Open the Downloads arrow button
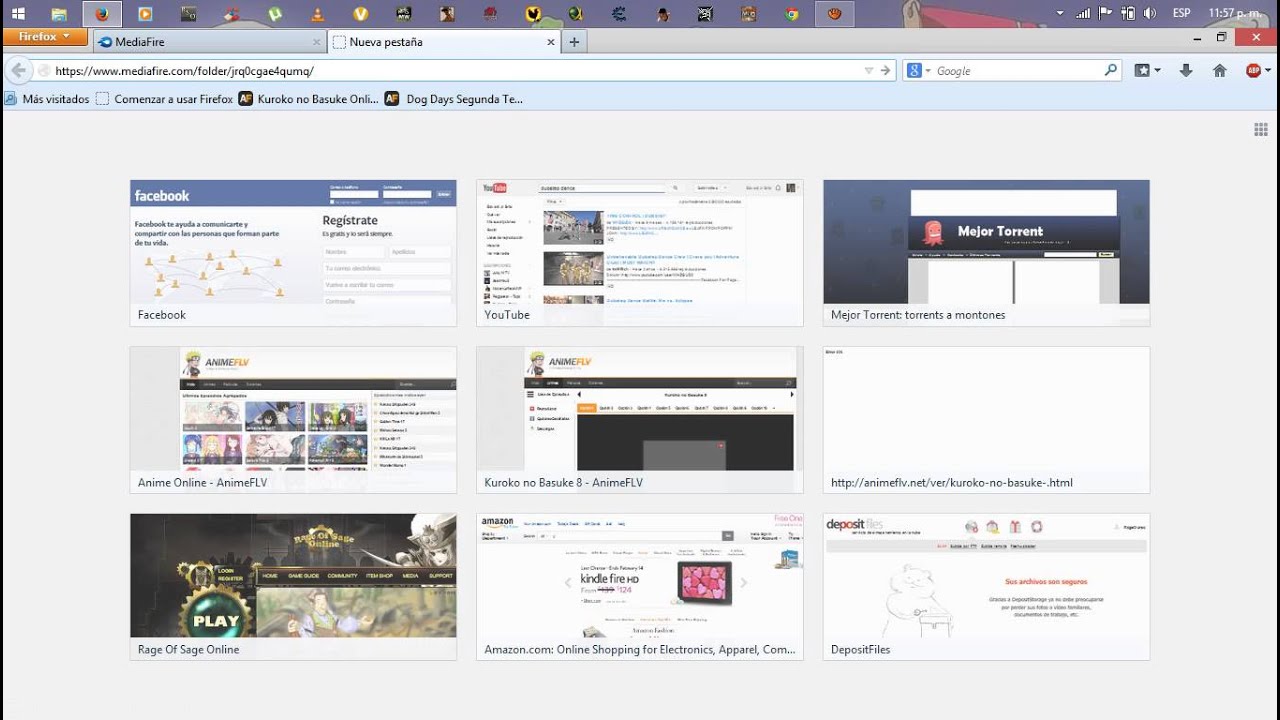1280x720 pixels. coord(1186,71)
